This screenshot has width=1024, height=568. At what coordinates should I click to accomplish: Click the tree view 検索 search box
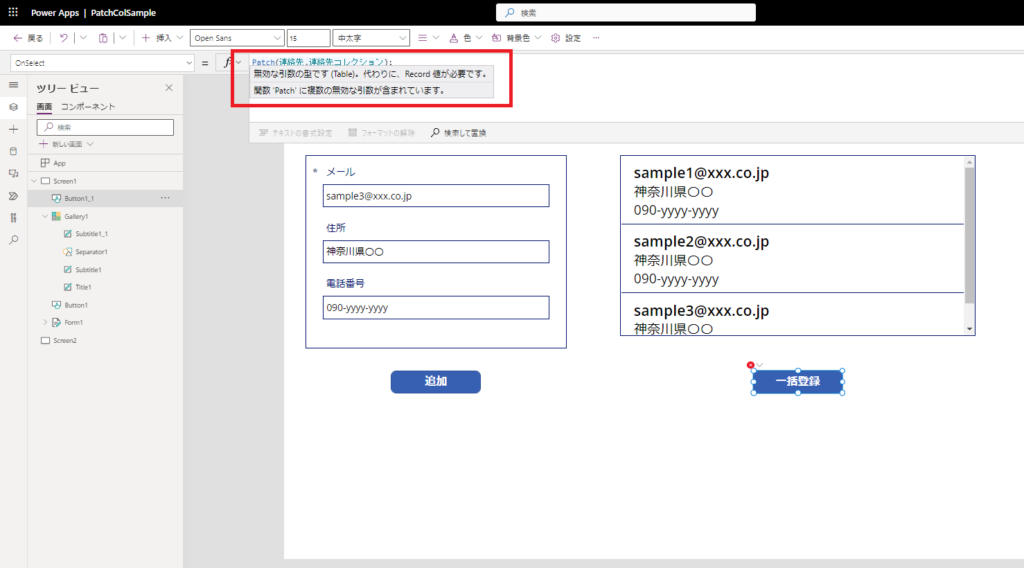(x=105, y=127)
